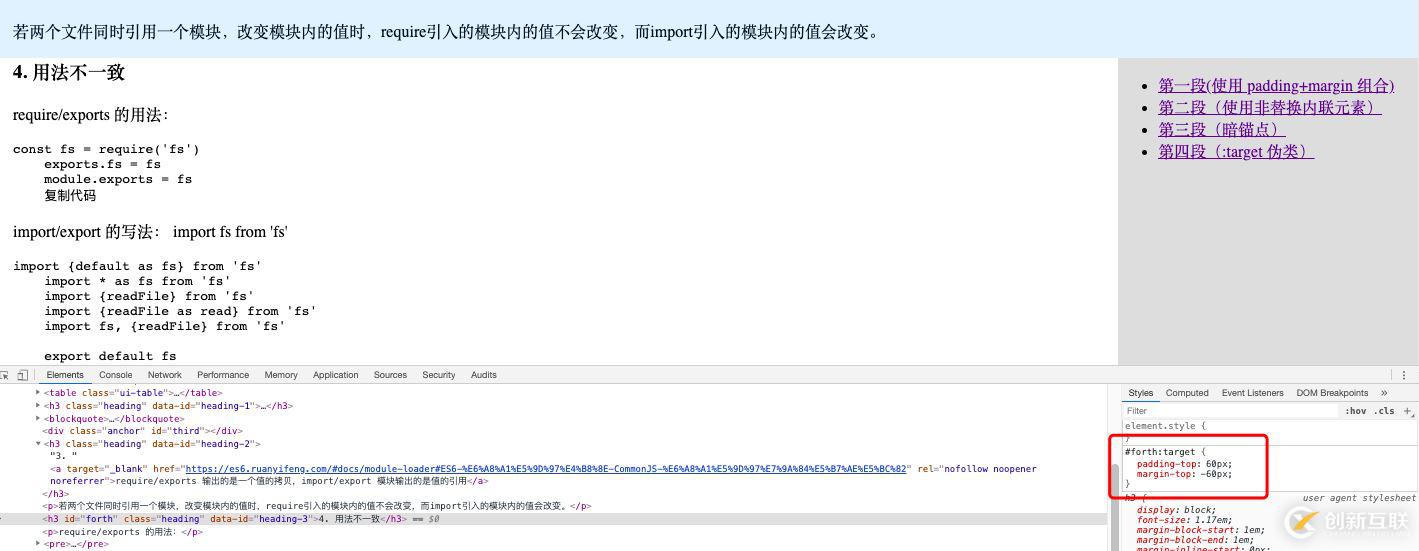Focus the Styles Filter input
The height and width of the screenshot is (551, 1419).
(x=1230, y=411)
